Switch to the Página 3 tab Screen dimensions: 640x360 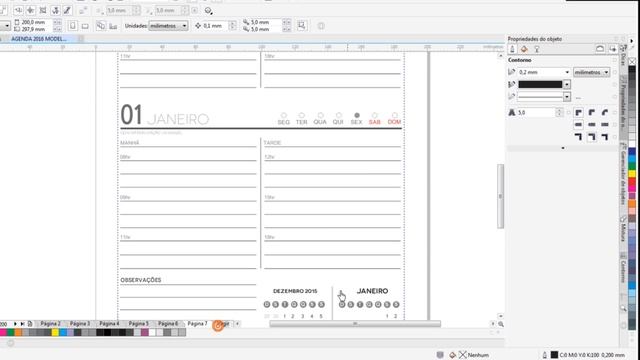(80, 324)
